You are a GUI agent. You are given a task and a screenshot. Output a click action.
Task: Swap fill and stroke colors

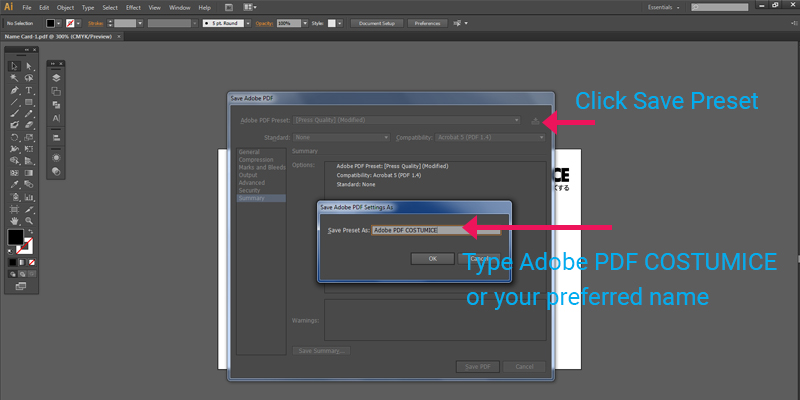[x=31, y=231]
